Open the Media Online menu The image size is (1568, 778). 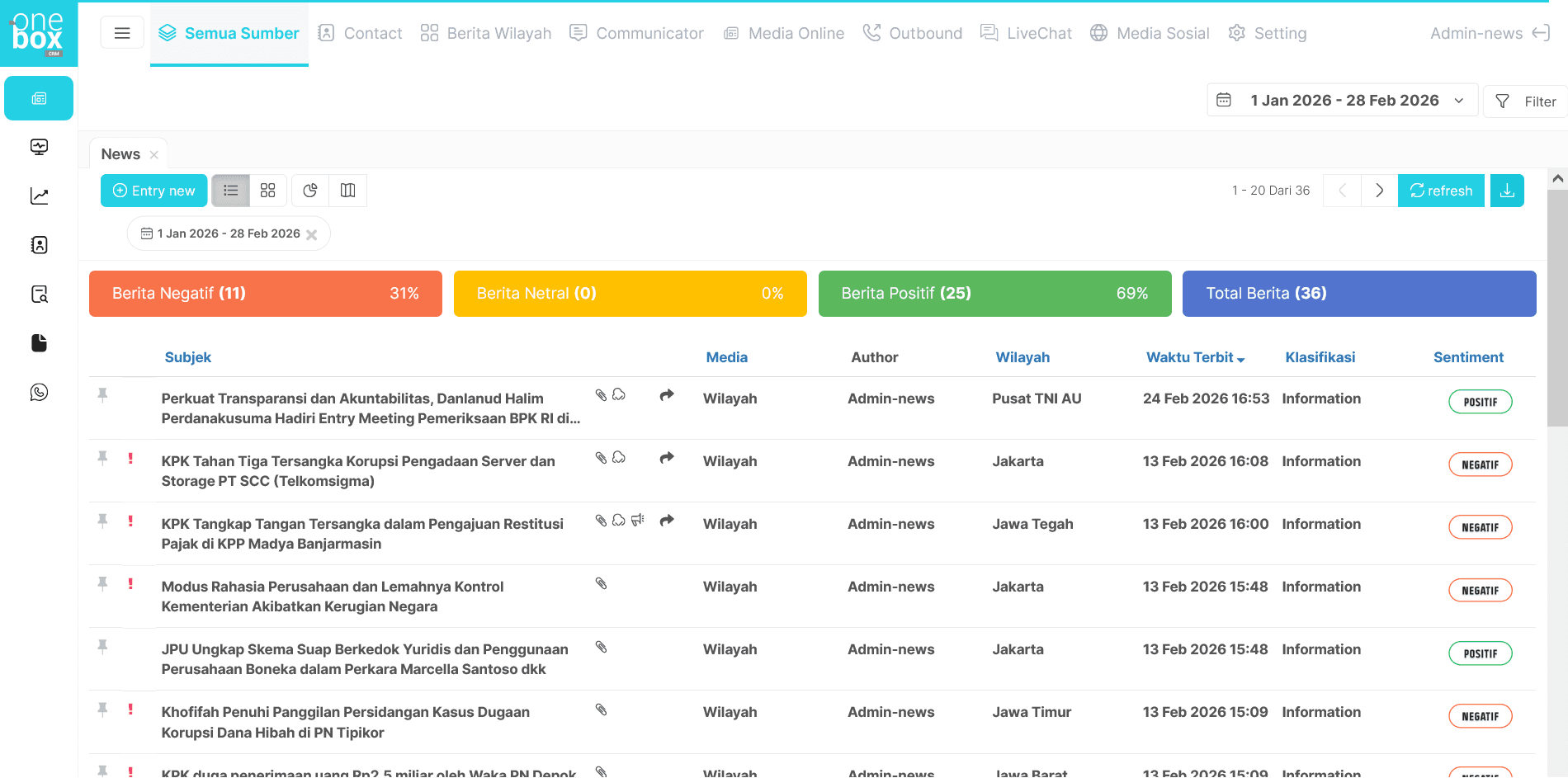coord(784,33)
